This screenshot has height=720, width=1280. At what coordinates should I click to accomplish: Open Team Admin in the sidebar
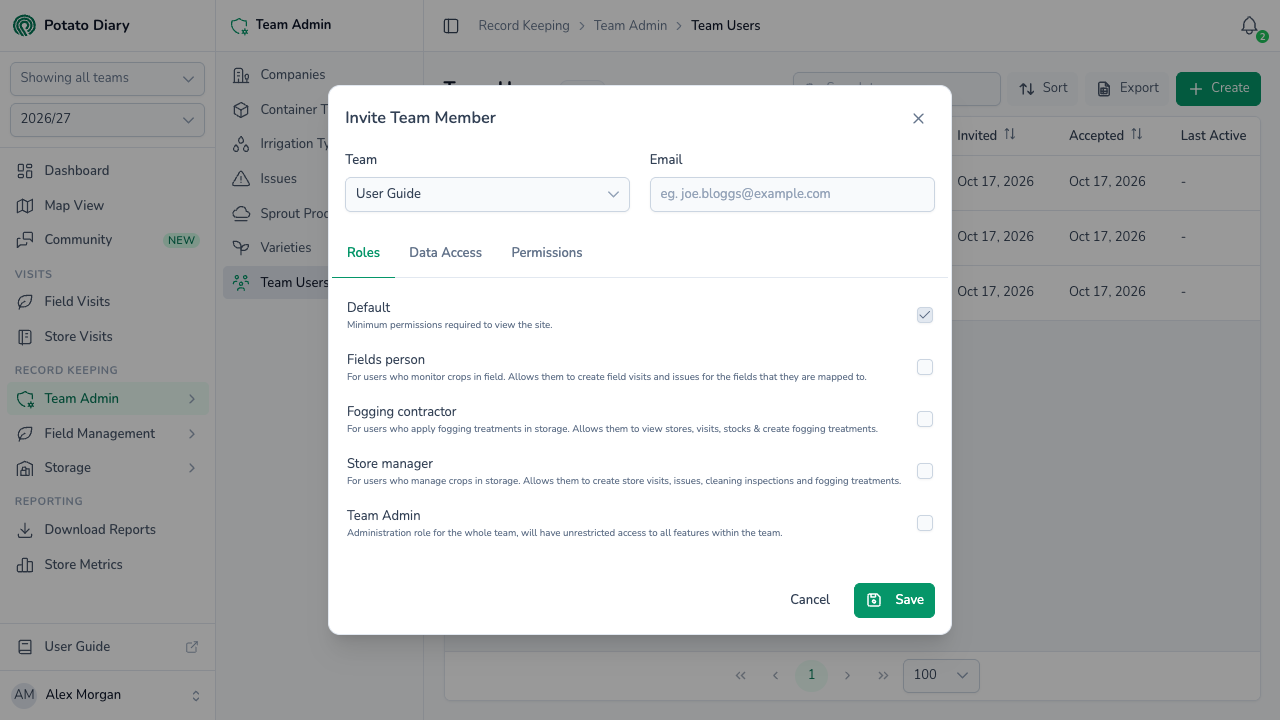(x=107, y=399)
